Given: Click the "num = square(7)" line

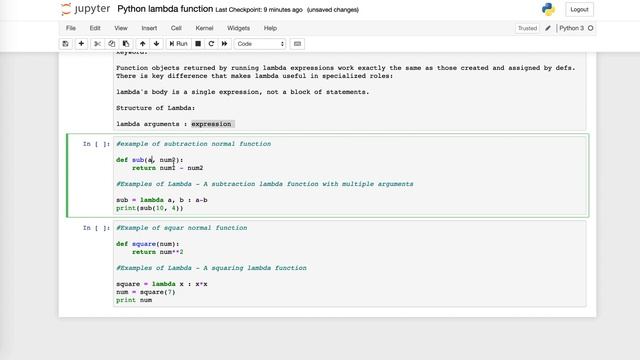Looking at the screenshot, I should (146, 292).
